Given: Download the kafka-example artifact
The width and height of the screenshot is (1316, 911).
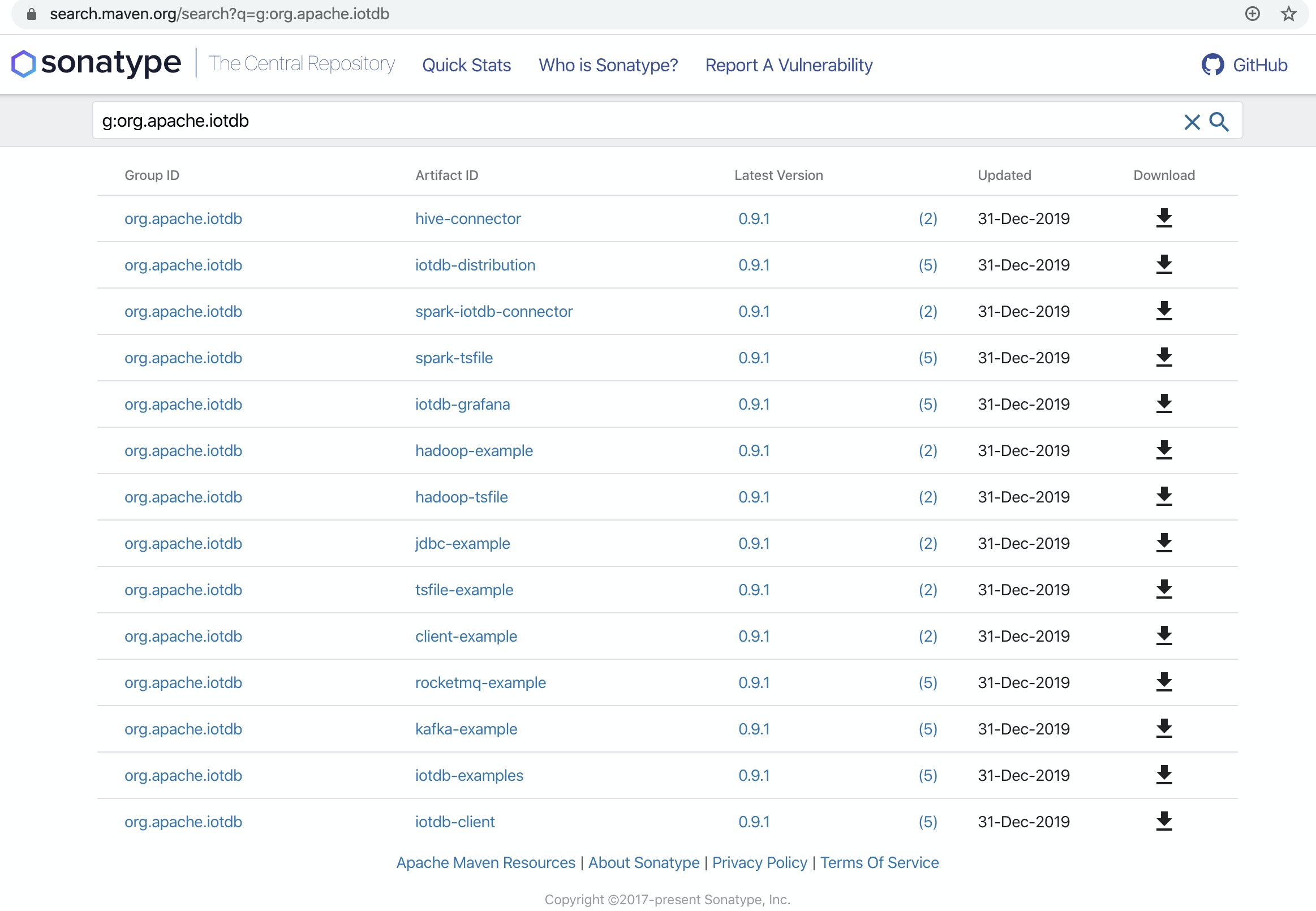Looking at the screenshot, I should (1164, 728).
